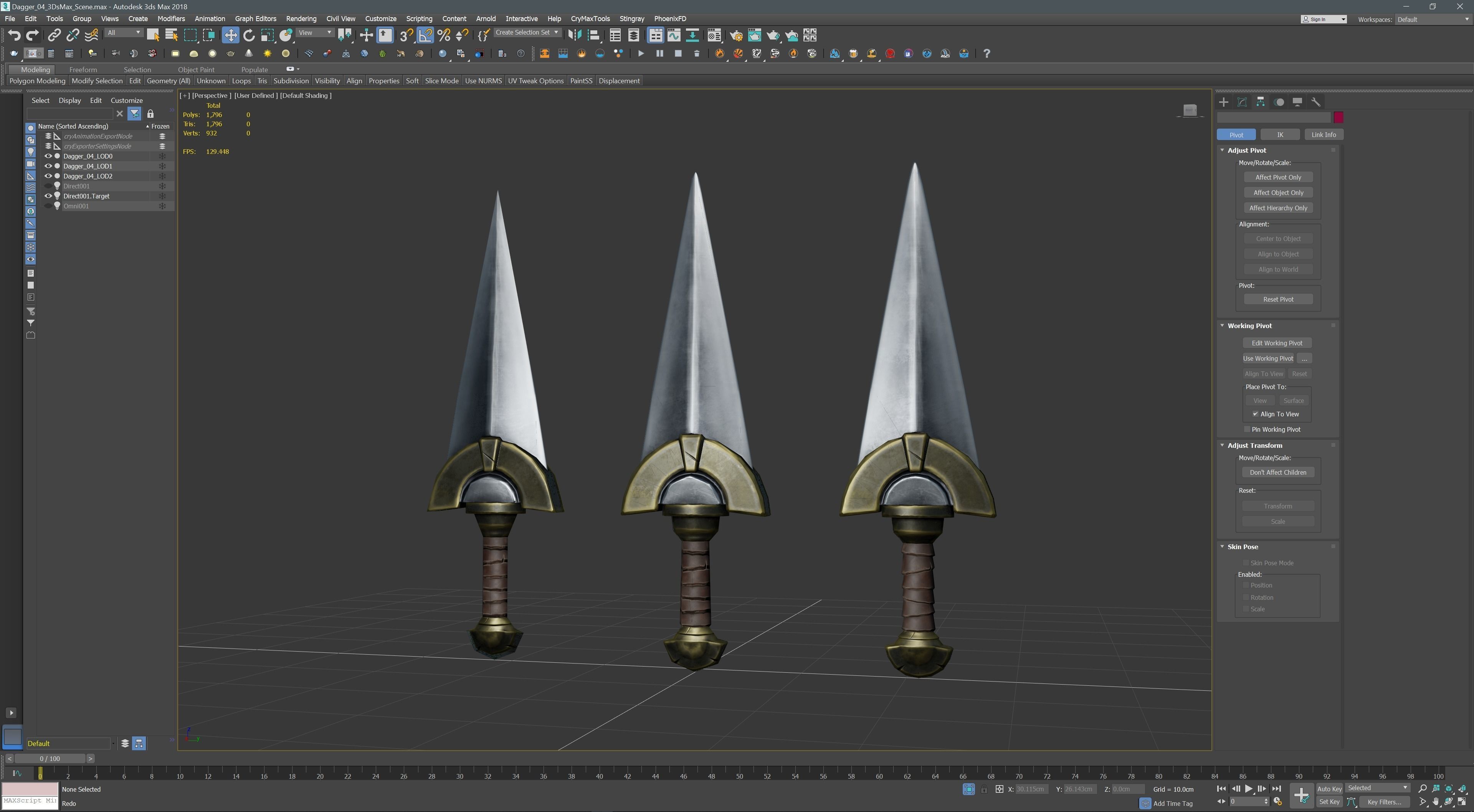Open the Motion command panel tab

tap(1279, 102)
